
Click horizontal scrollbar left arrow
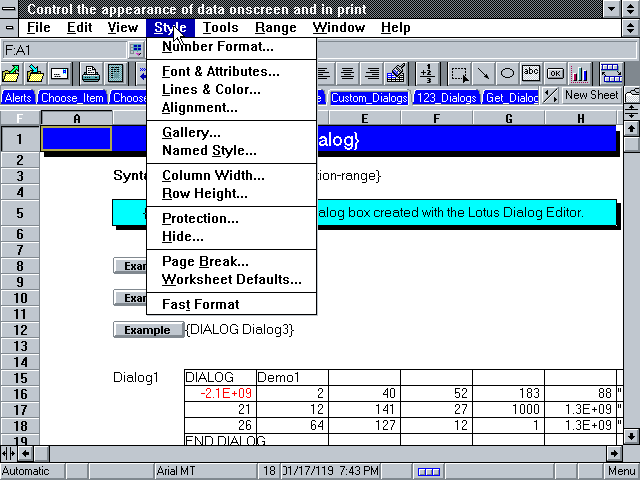point(26,453)
